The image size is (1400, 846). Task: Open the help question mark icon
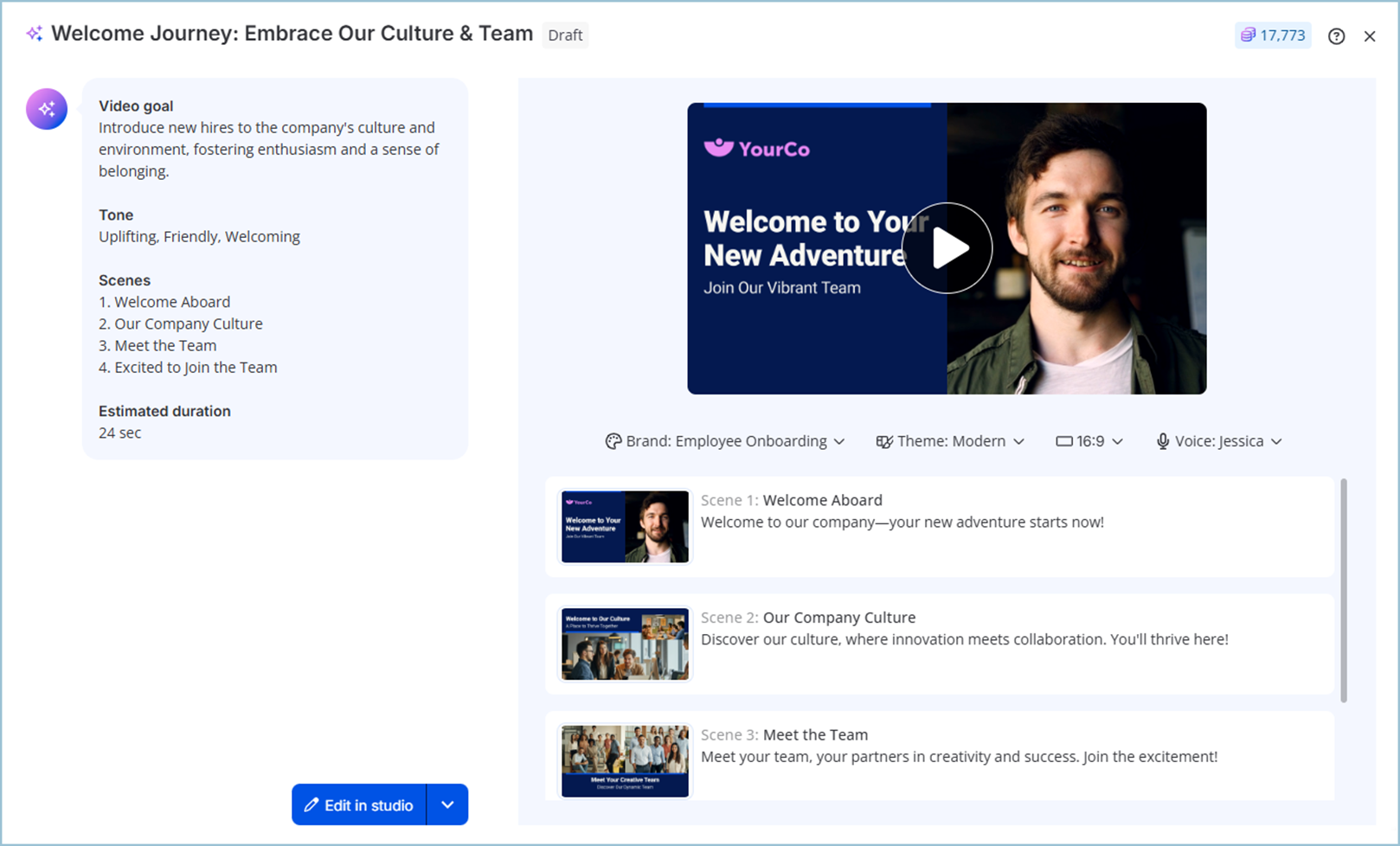point(1336,35)
